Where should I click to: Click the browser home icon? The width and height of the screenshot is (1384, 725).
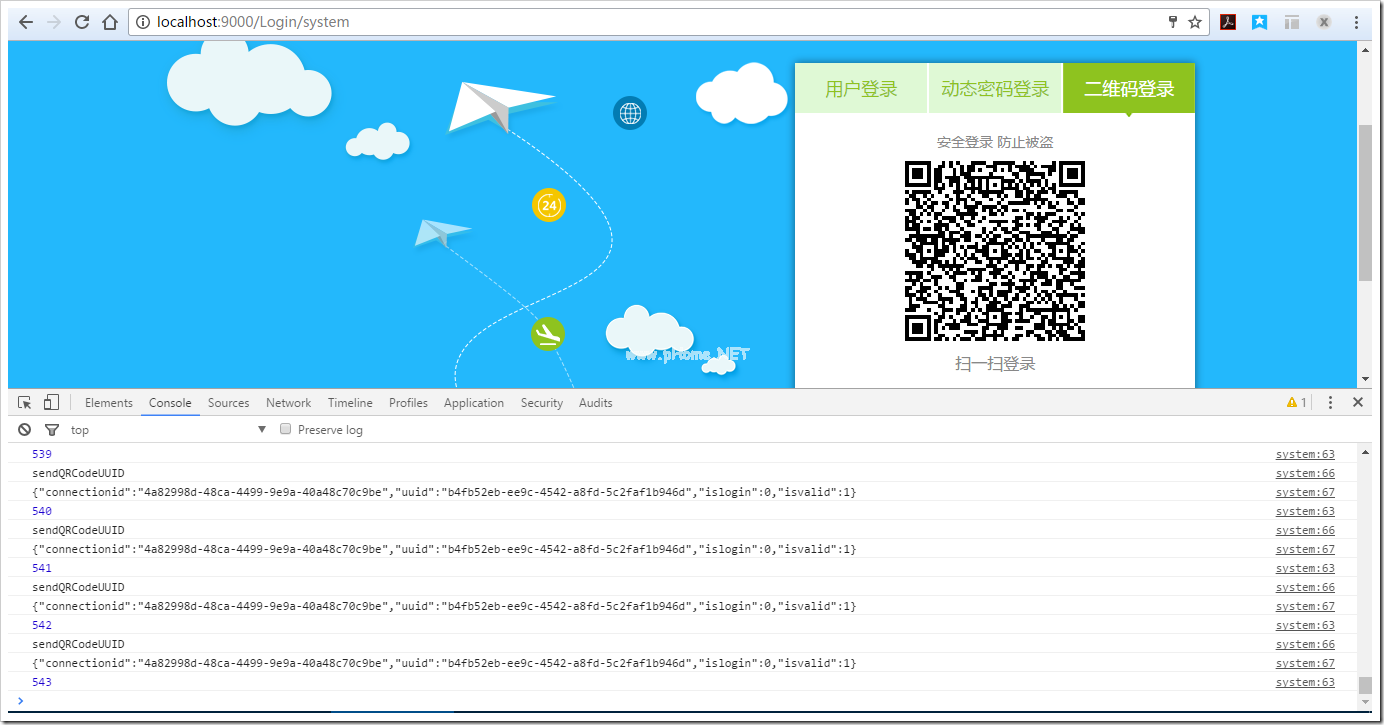point(110,22)
